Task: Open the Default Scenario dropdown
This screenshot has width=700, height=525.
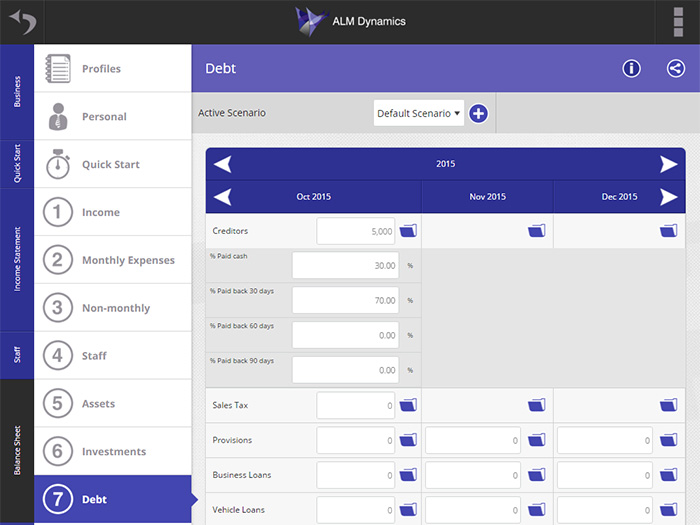Action: pos(418,113)
